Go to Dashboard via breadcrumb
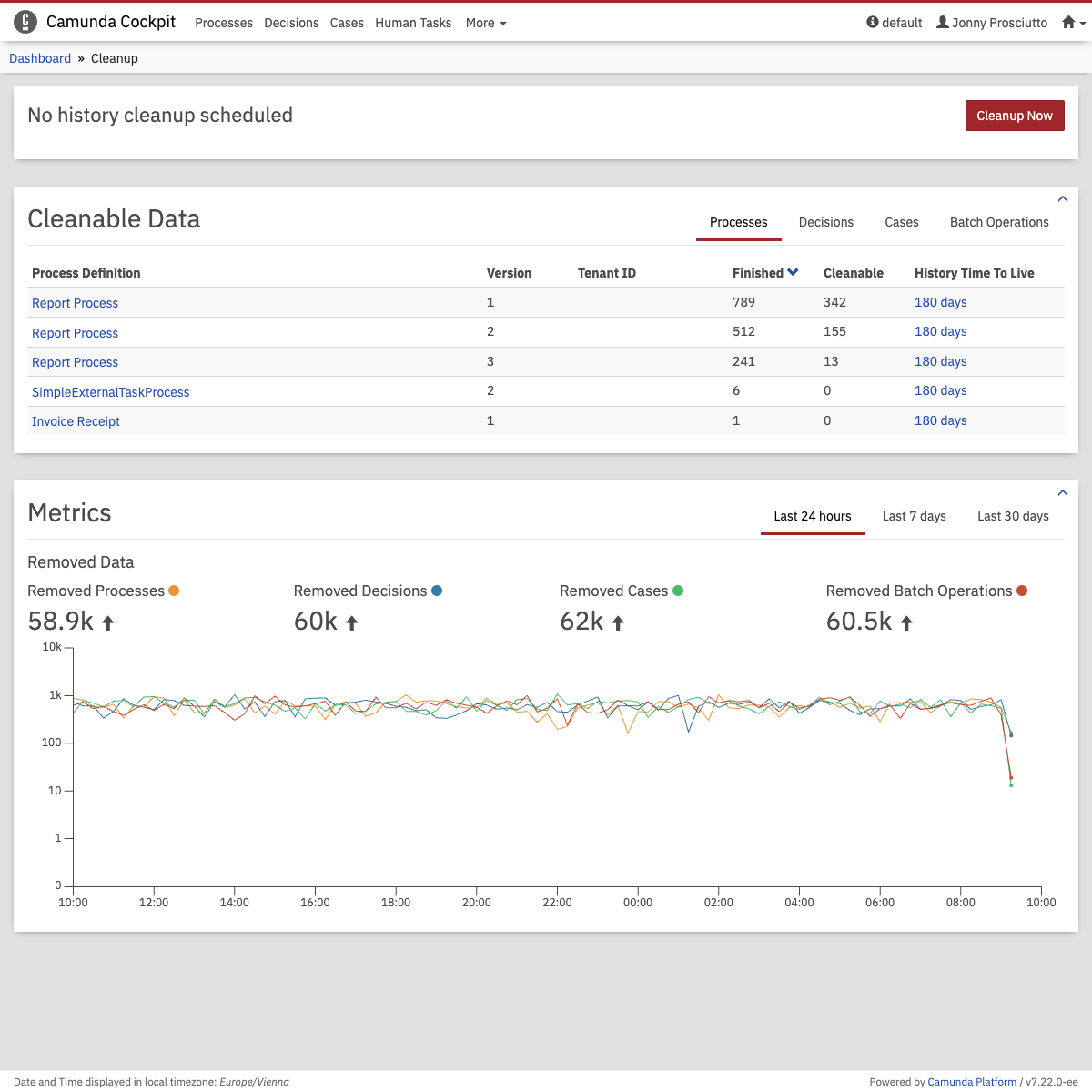 point(40,58)
